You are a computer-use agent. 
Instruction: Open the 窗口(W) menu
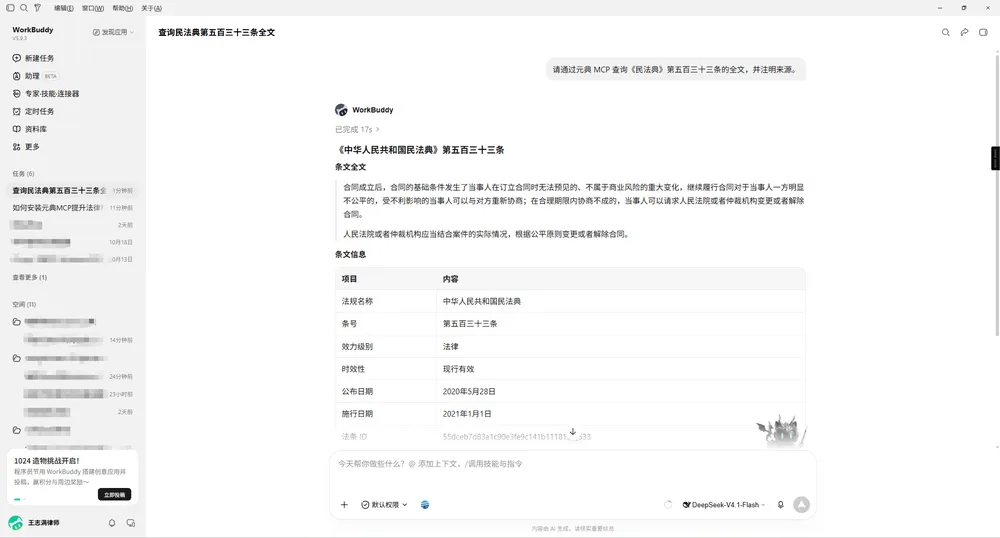click(93, 8)
